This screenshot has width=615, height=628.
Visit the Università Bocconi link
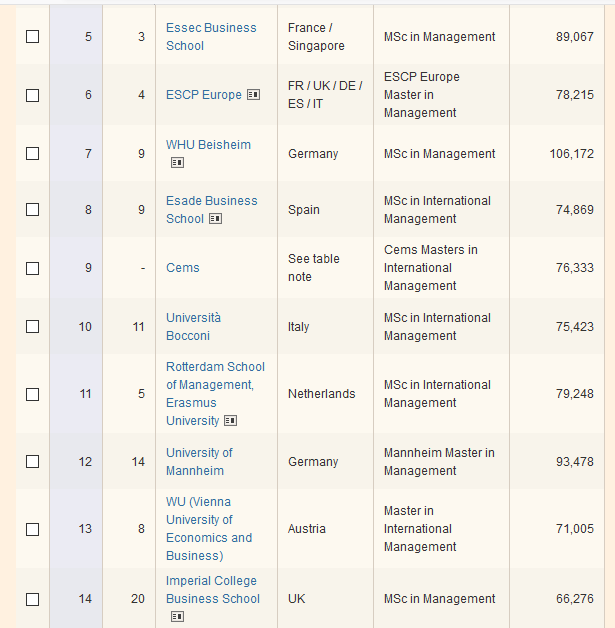tap(193, 326)
